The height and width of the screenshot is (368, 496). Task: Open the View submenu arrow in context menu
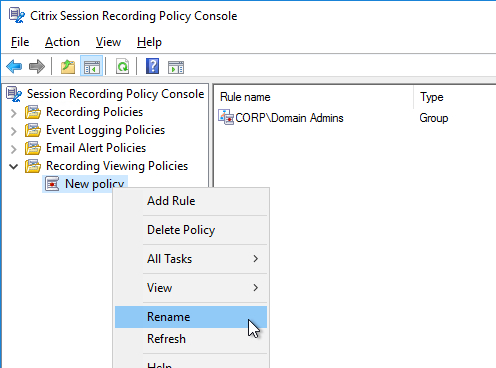tap(256, 288)
